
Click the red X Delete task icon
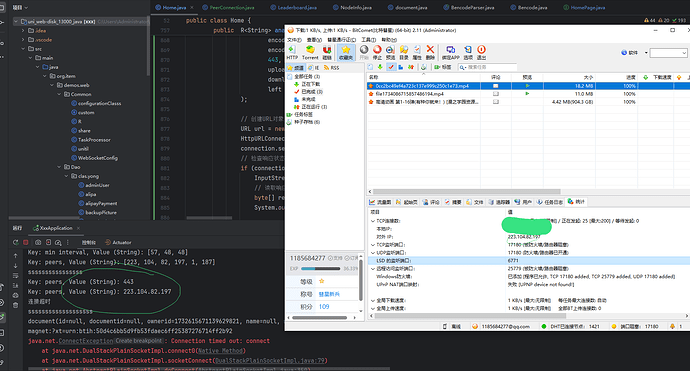[x=430, y=52]
